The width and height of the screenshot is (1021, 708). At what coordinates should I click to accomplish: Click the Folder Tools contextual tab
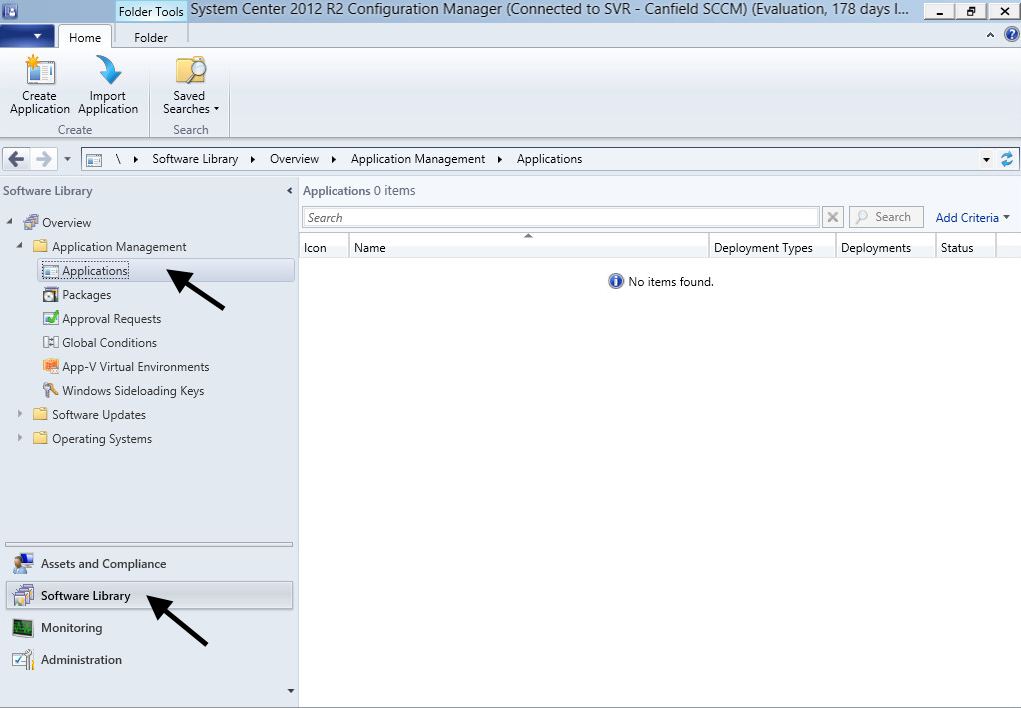[151, 11]
